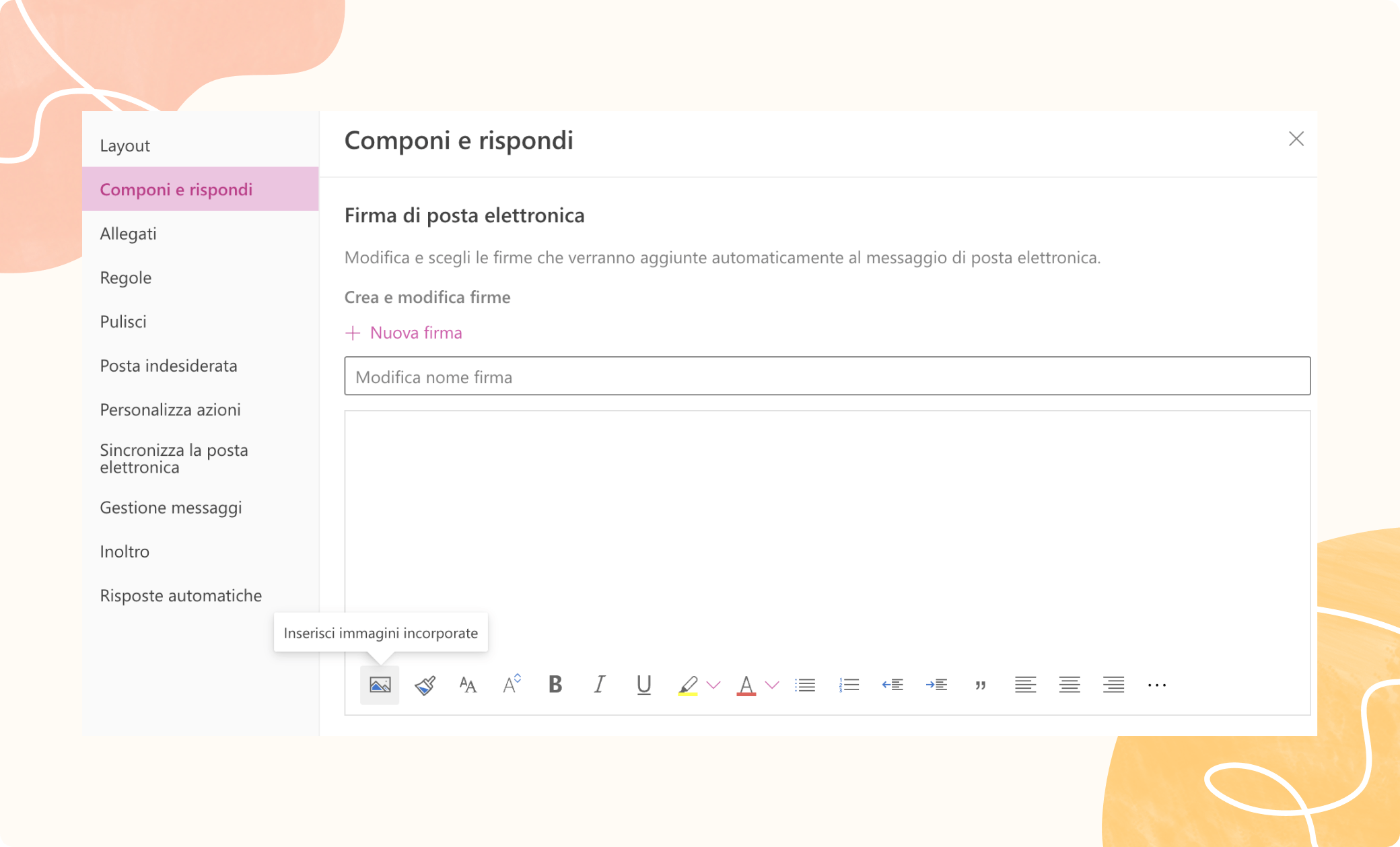Viewport: 1400px width, 847px height.
Task: Apply bold formatting
Action: [555, 685]
